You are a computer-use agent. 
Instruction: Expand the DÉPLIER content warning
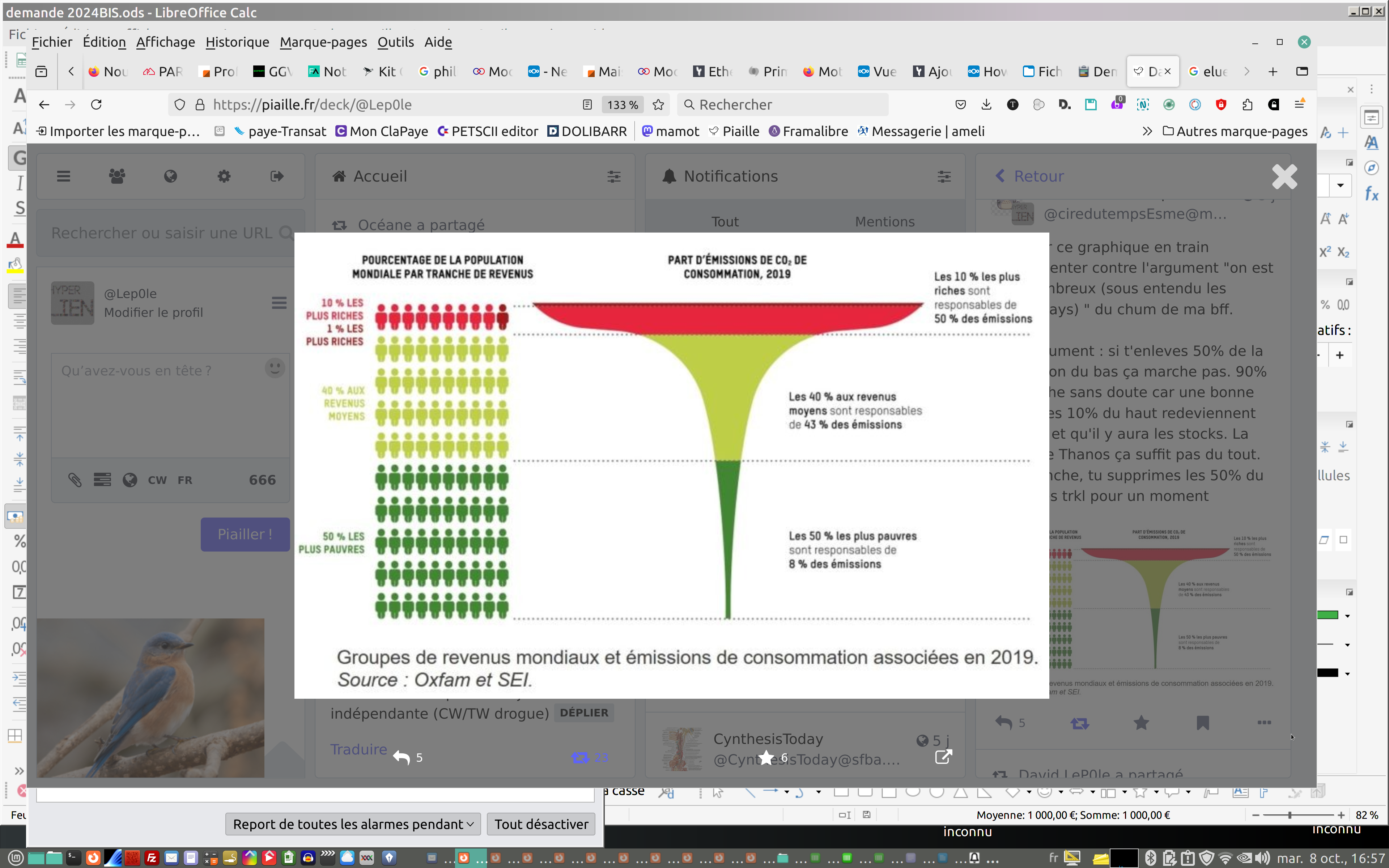point(584,712)
